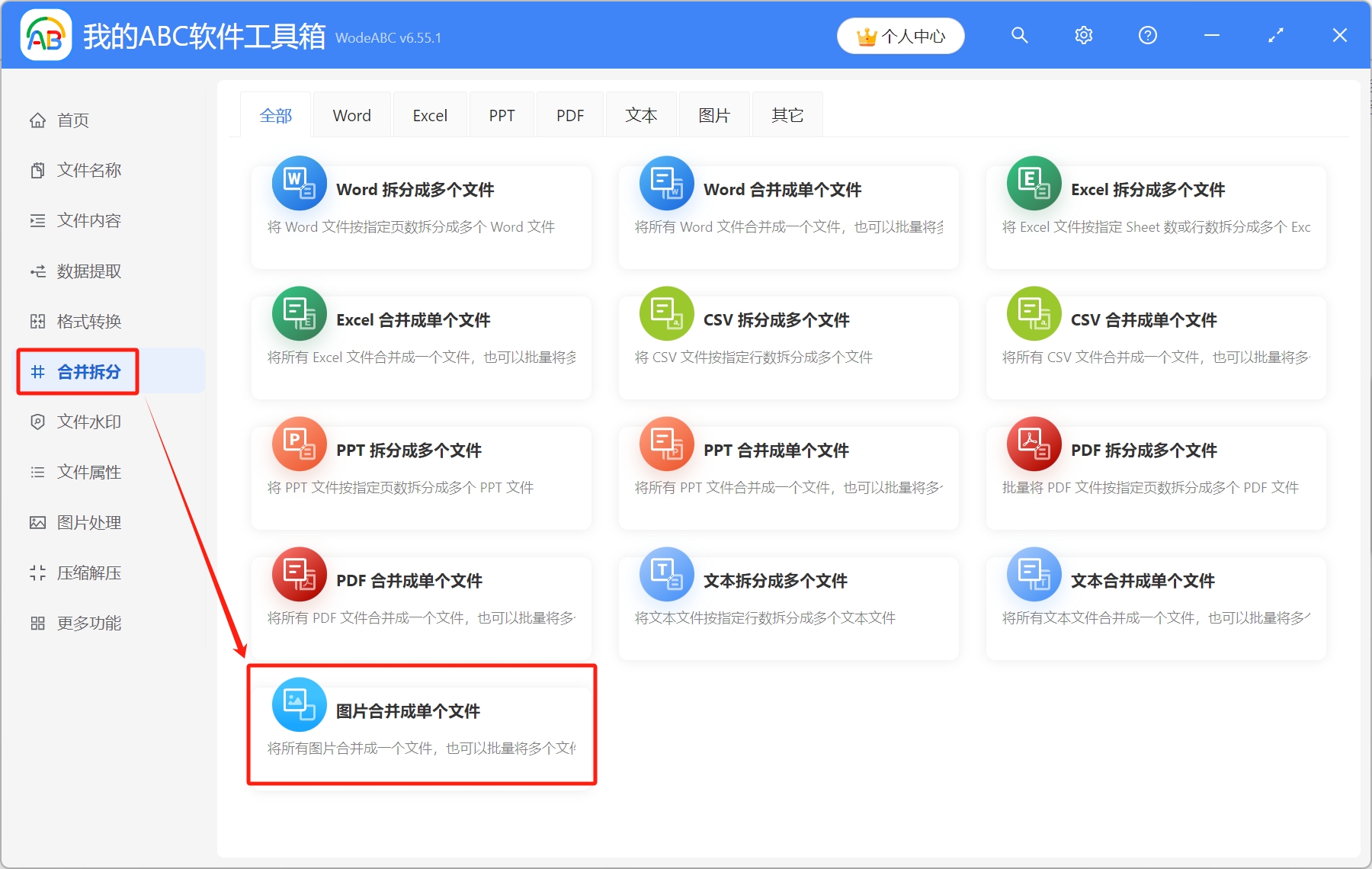1372x869 pixels.
Task: Select 文件名称 in the sidebar
Action: tap(88, 170)
